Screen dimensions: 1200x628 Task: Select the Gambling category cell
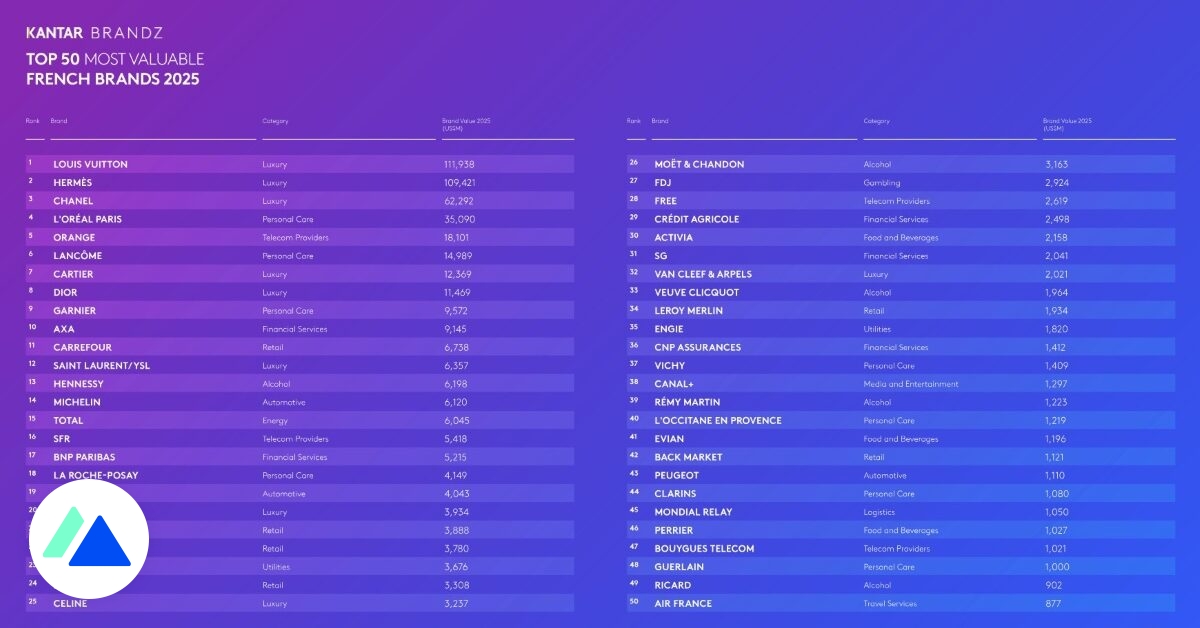pos(882,183)
